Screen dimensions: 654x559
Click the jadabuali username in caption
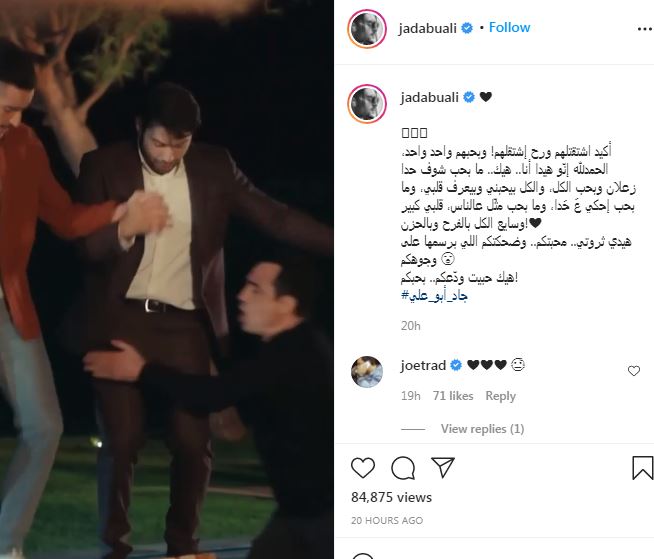click(429, 98)
